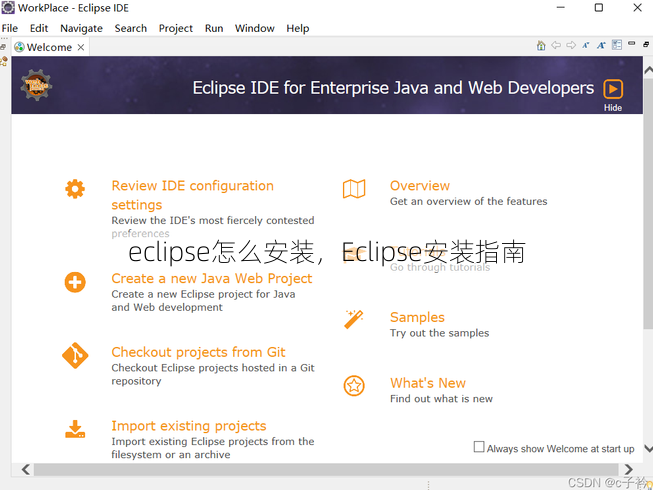Open the Edit menu
This screenshot has height=490, width=653.
[x=39, y=28]
